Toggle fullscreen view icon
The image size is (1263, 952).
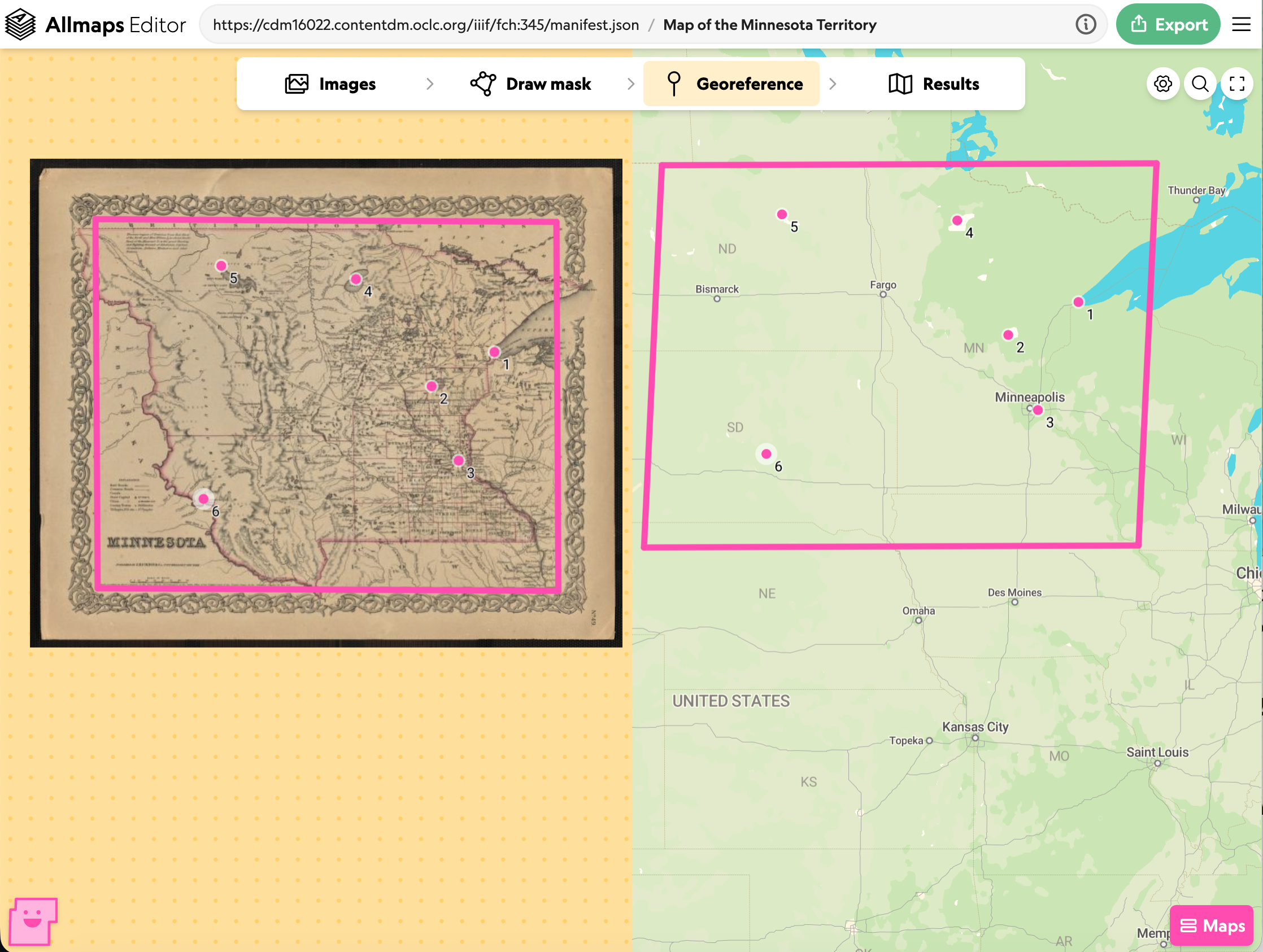coord(1237,84)
